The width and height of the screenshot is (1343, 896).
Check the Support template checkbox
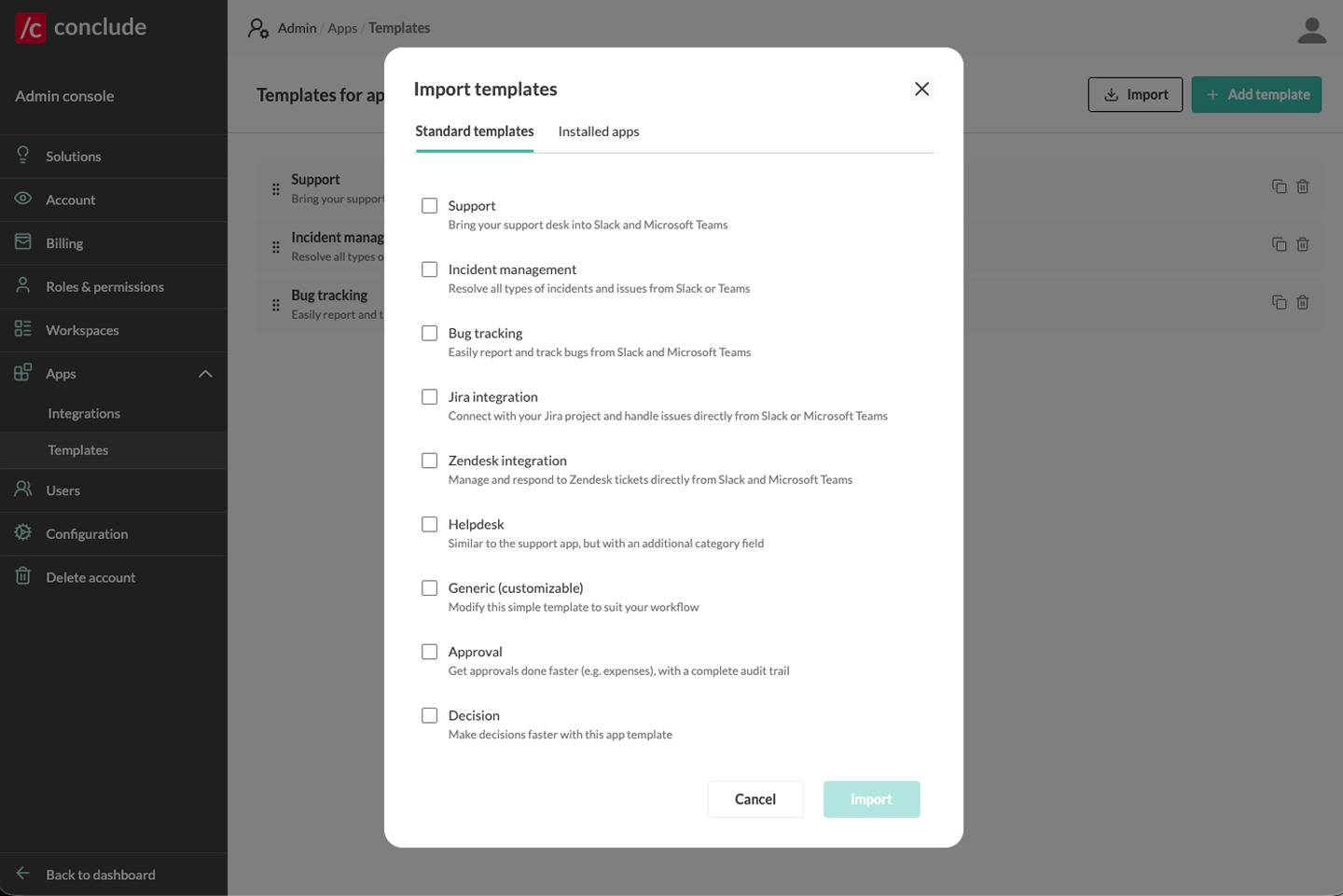pos(430,205)
